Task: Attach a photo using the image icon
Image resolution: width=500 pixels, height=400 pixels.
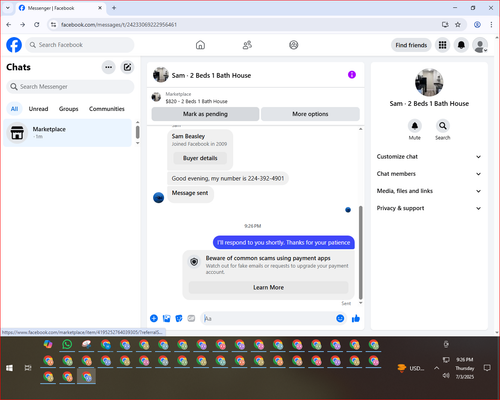Action: [166, 318]
